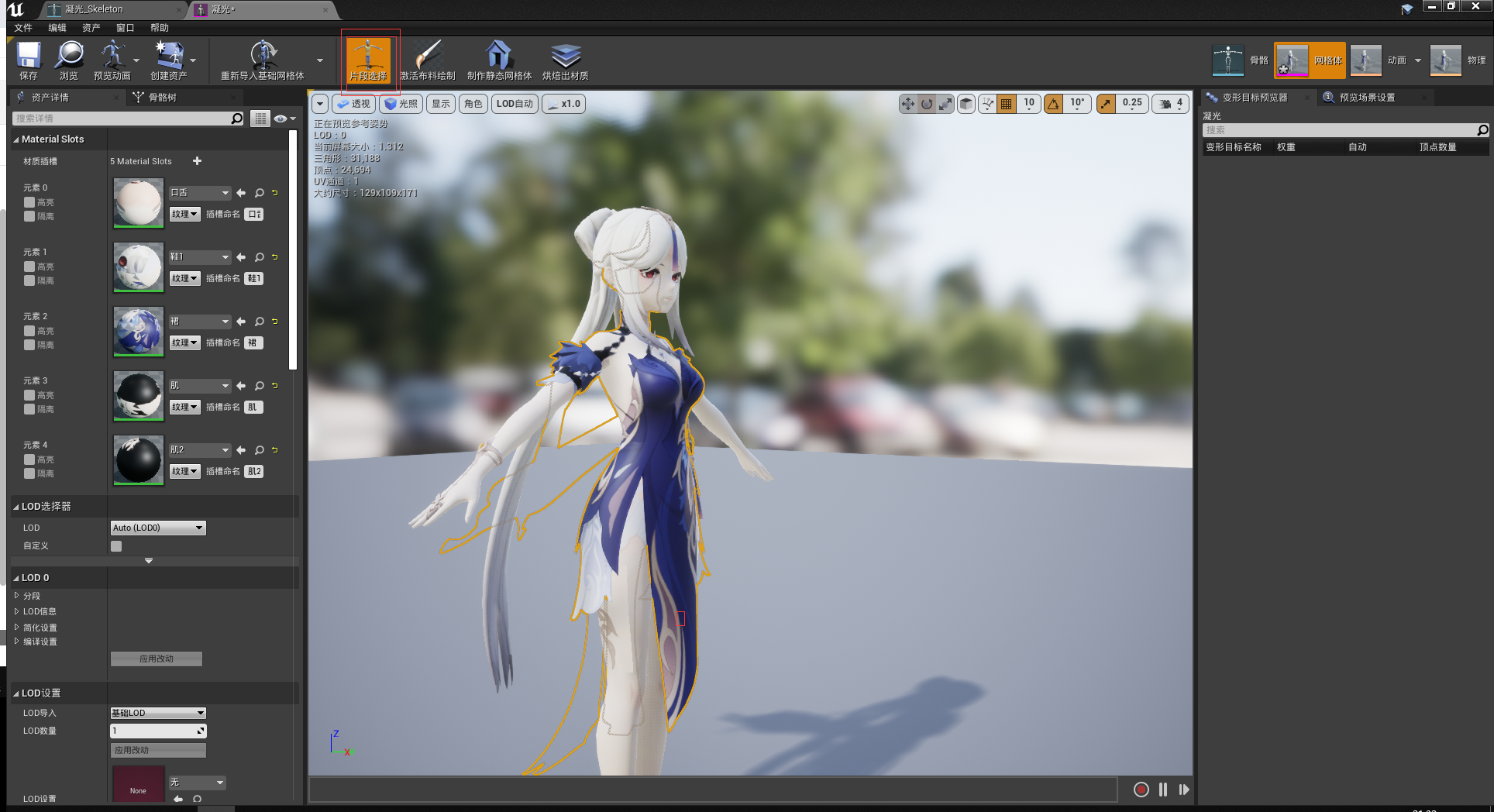Enable 高亮 checkbox for 元素 3
The image size is (1494, 812).
click(x=29, y=395)
